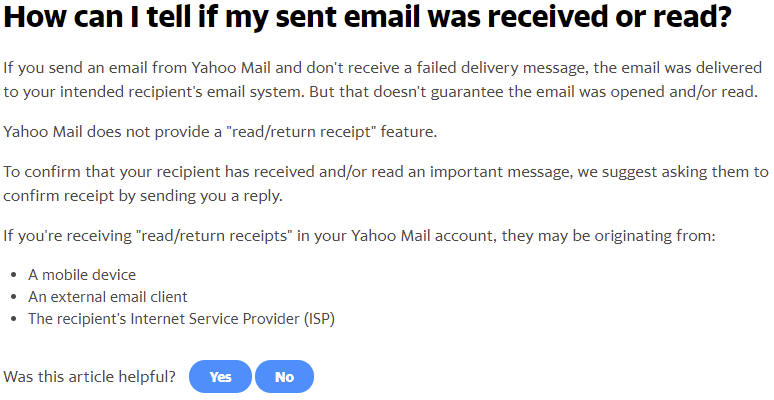Screen dimensions: 774x400
Task: Click the bullet before 'An external email client'
Action: click(14, 297)
